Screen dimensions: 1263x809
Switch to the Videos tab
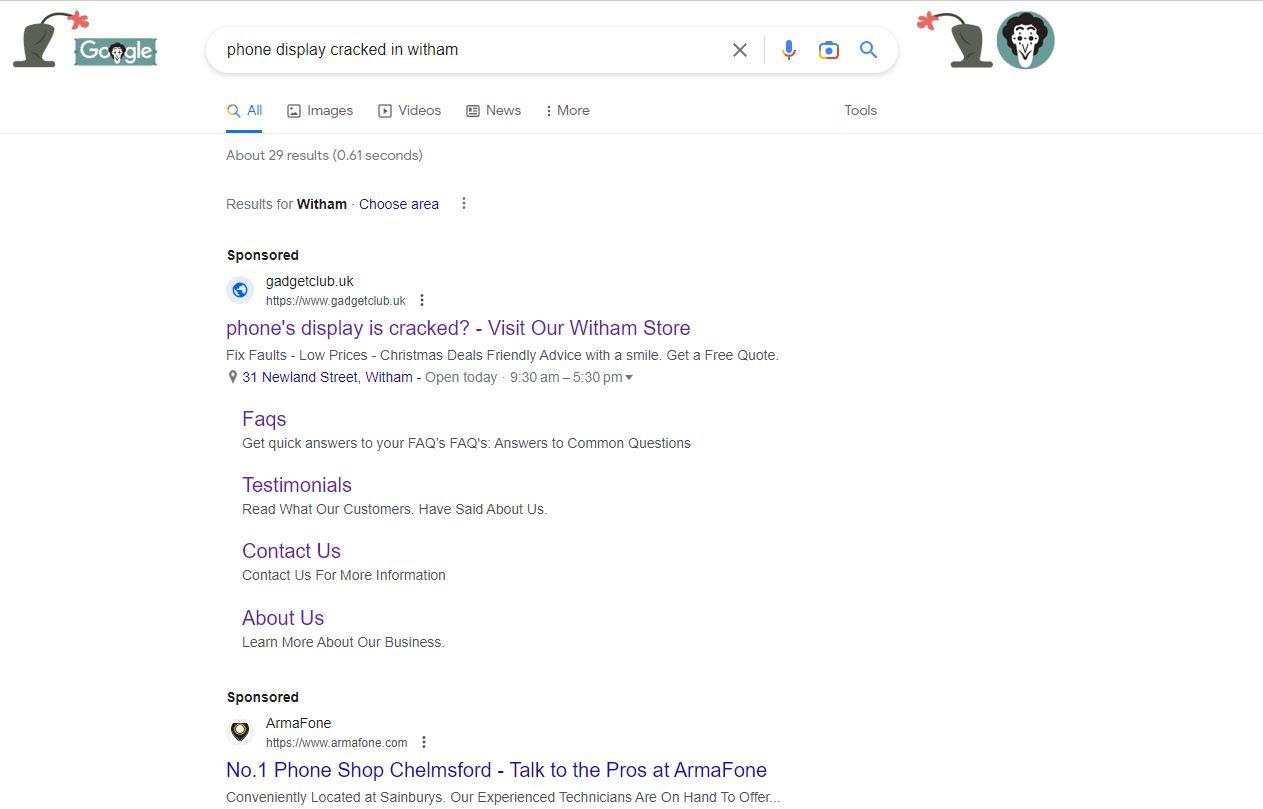pos(409,111)
